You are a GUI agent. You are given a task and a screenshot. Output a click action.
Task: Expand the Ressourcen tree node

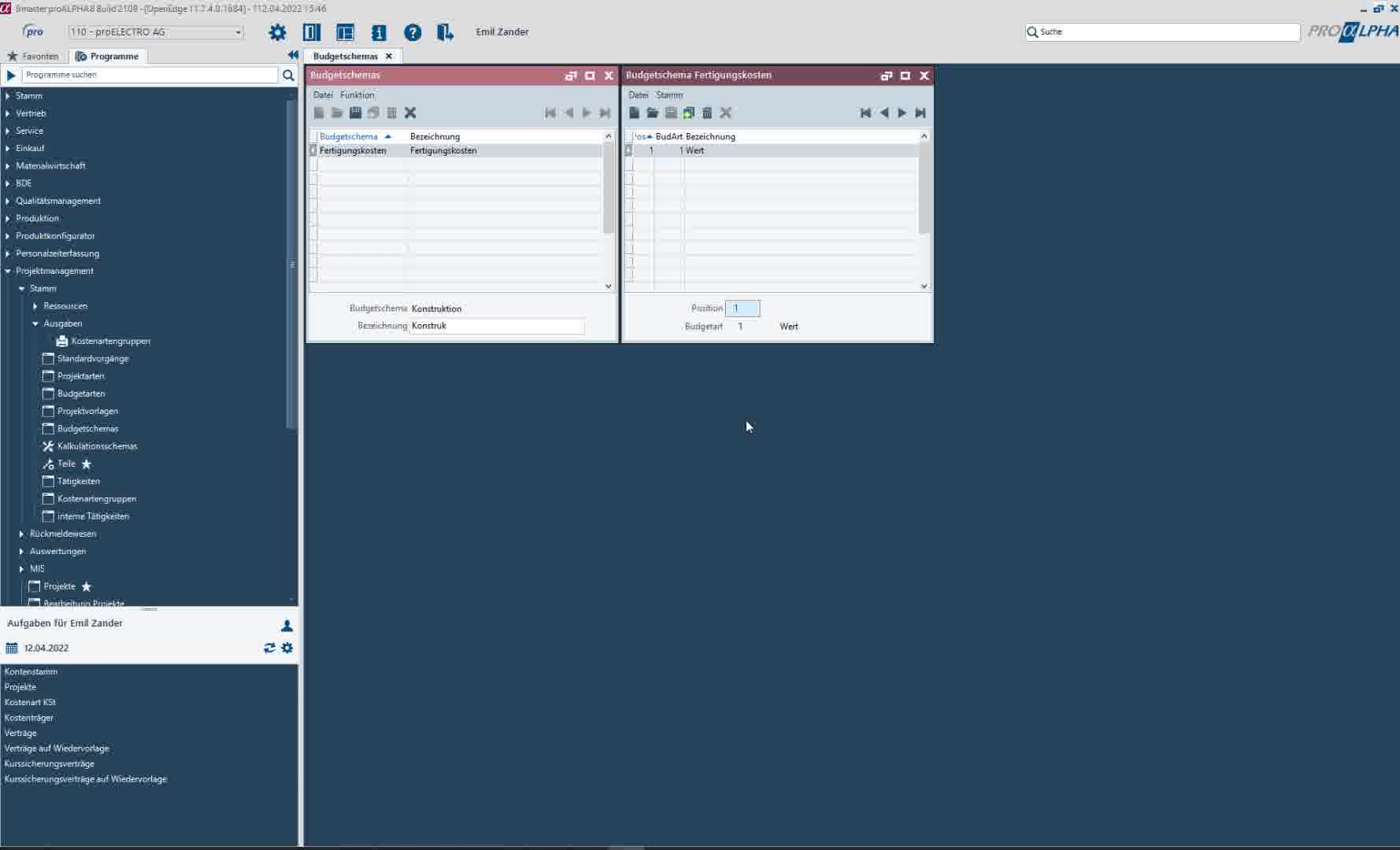click(x=35, y=306)
